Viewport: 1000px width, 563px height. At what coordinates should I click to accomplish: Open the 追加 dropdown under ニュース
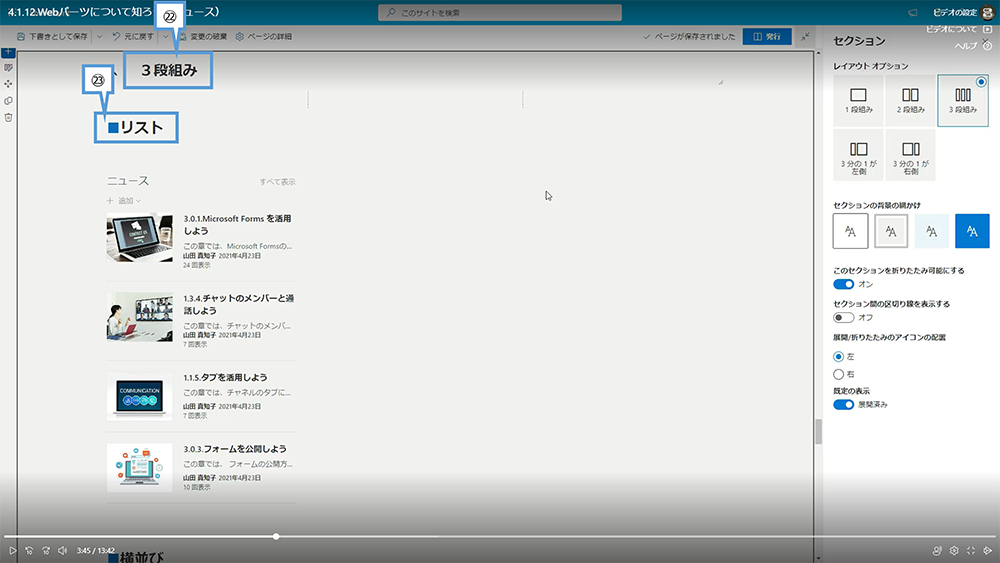pyautogui.click(x=124, y=201)
